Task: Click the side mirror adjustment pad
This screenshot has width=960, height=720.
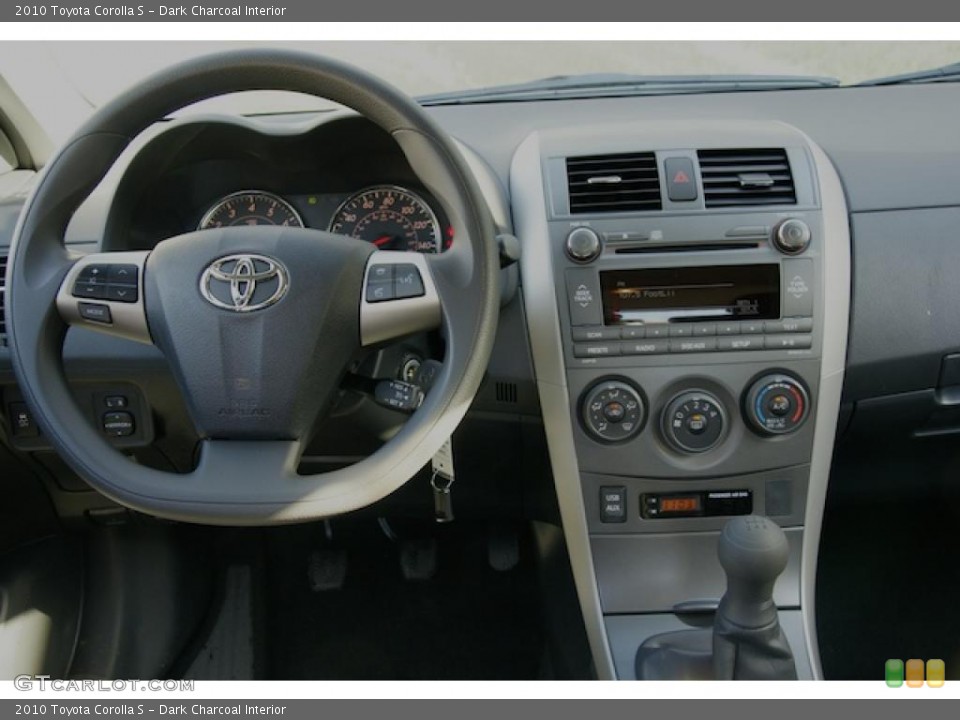Action: 118,424
